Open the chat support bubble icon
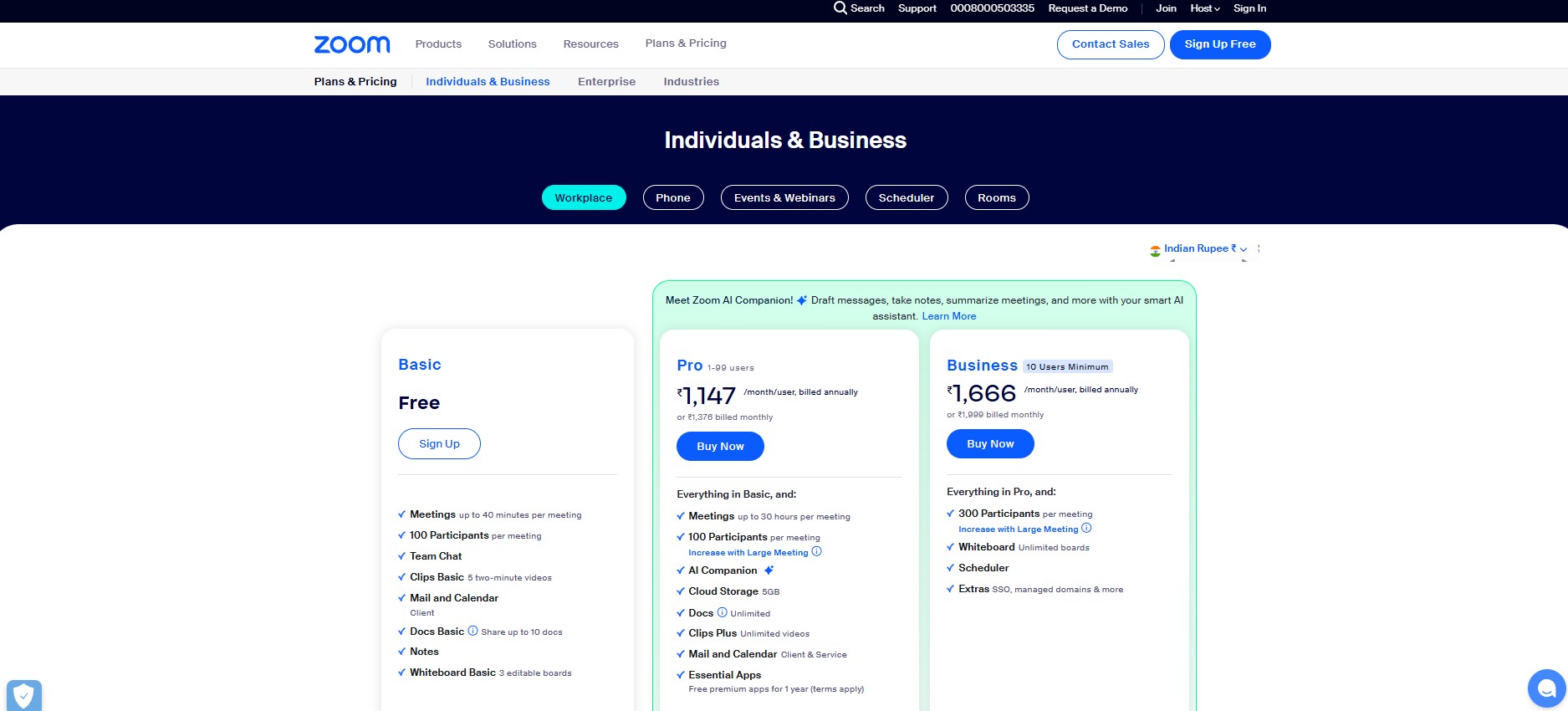The image size is (1568, 711). (x=1546, y=688)
